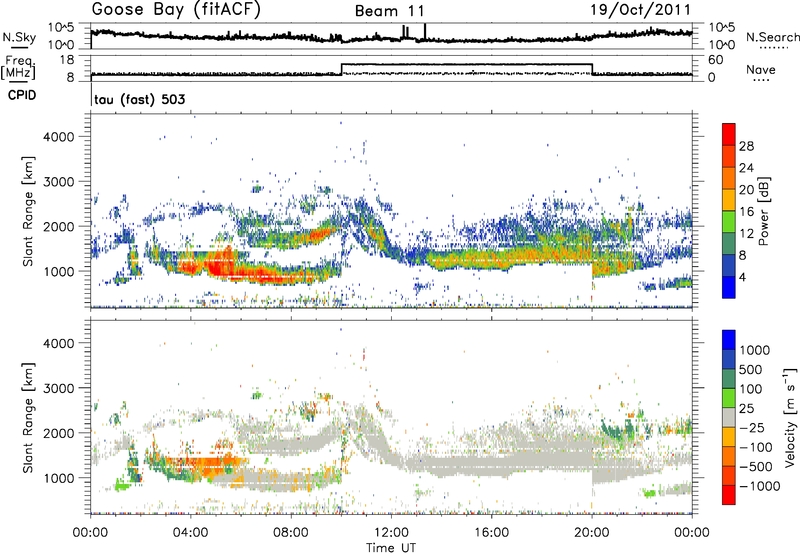Click the 18 tick on frequency axis
The height and width of the screenshot is (554, 800).
click(x=67, y=60)
